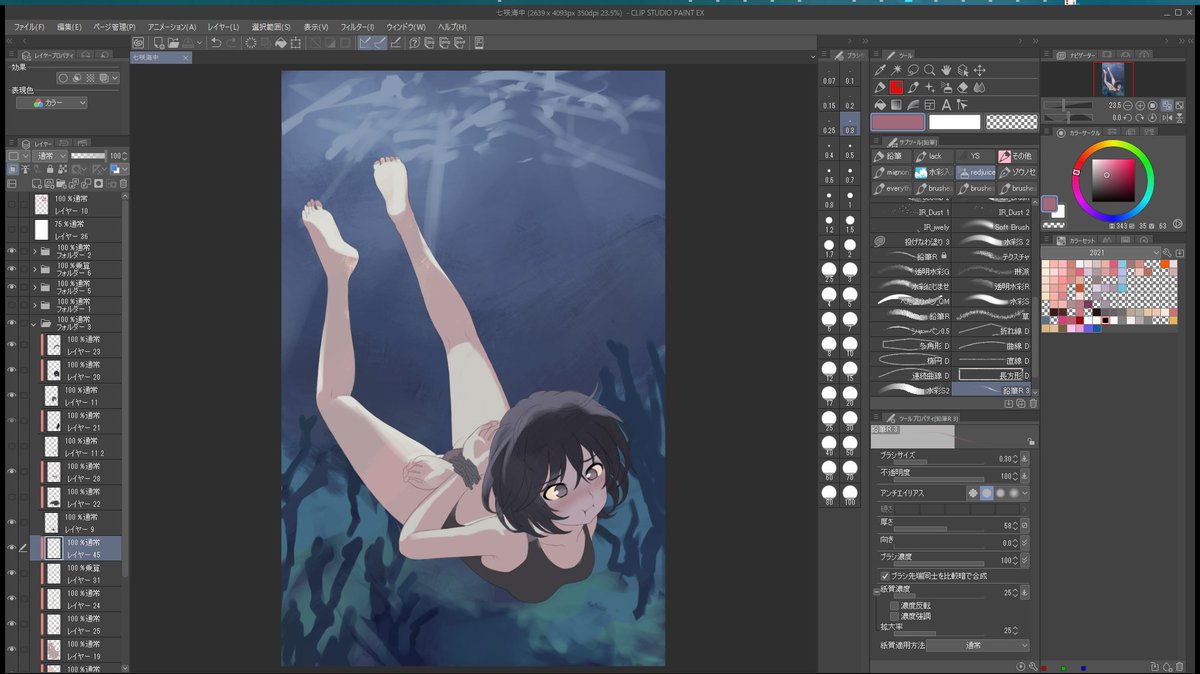This screenshot has height=674, width=1200.
Task: Select the Soft Brush sub tool
Action: [992, 227]
